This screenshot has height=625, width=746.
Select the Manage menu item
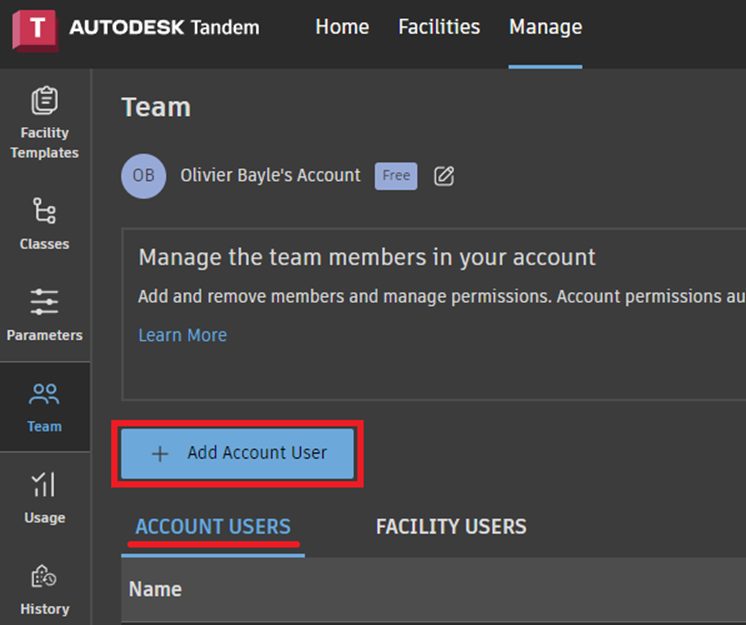(545, 27)
